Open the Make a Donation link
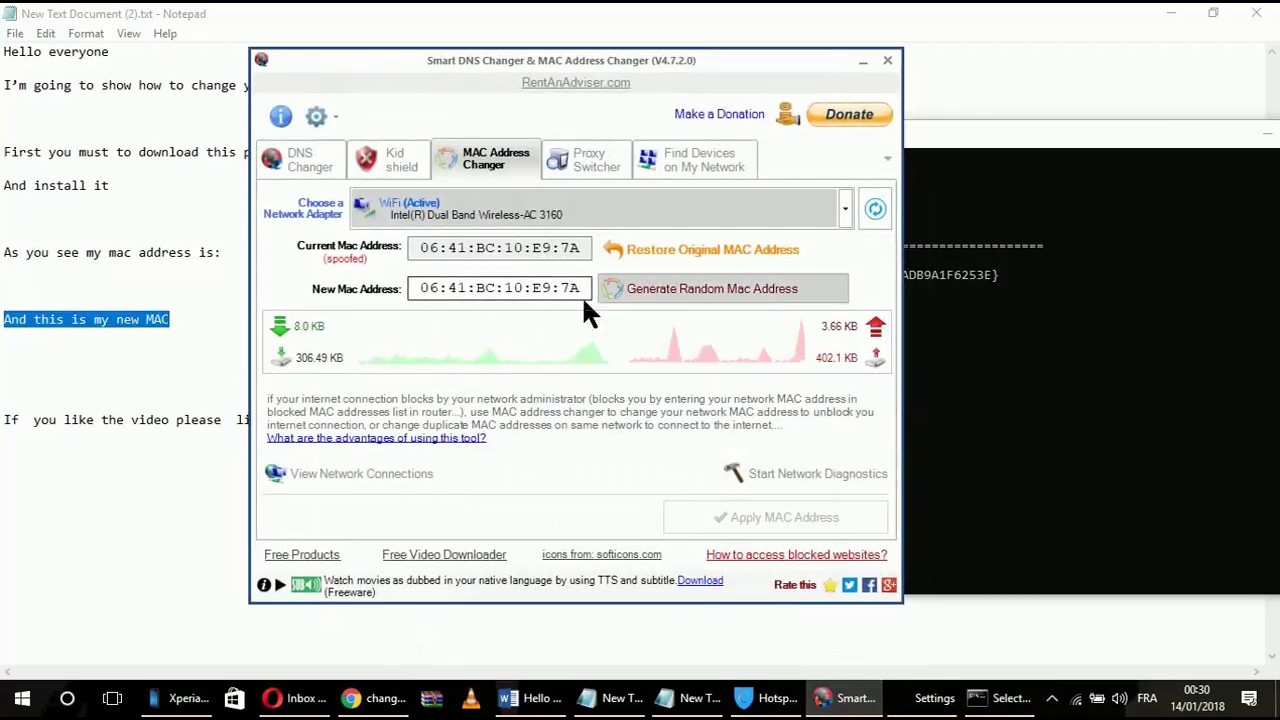 (719, 114)
